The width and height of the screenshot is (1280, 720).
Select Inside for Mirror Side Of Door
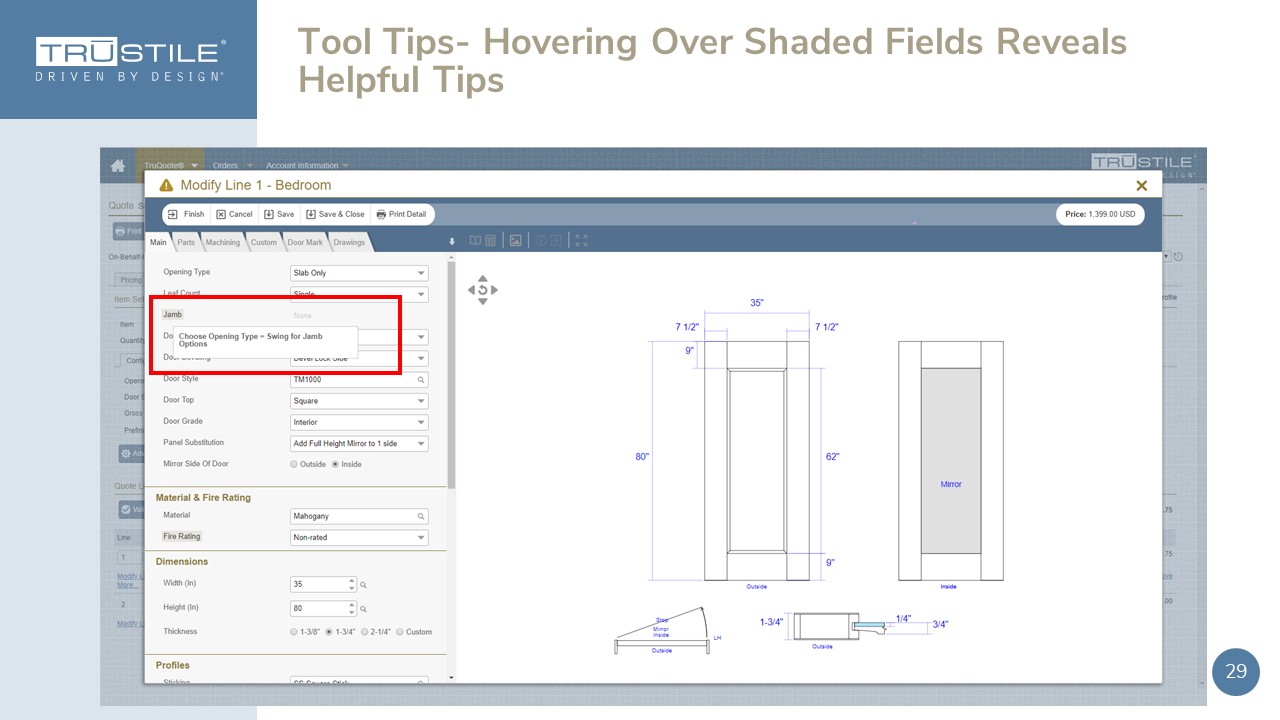(335, 464)
